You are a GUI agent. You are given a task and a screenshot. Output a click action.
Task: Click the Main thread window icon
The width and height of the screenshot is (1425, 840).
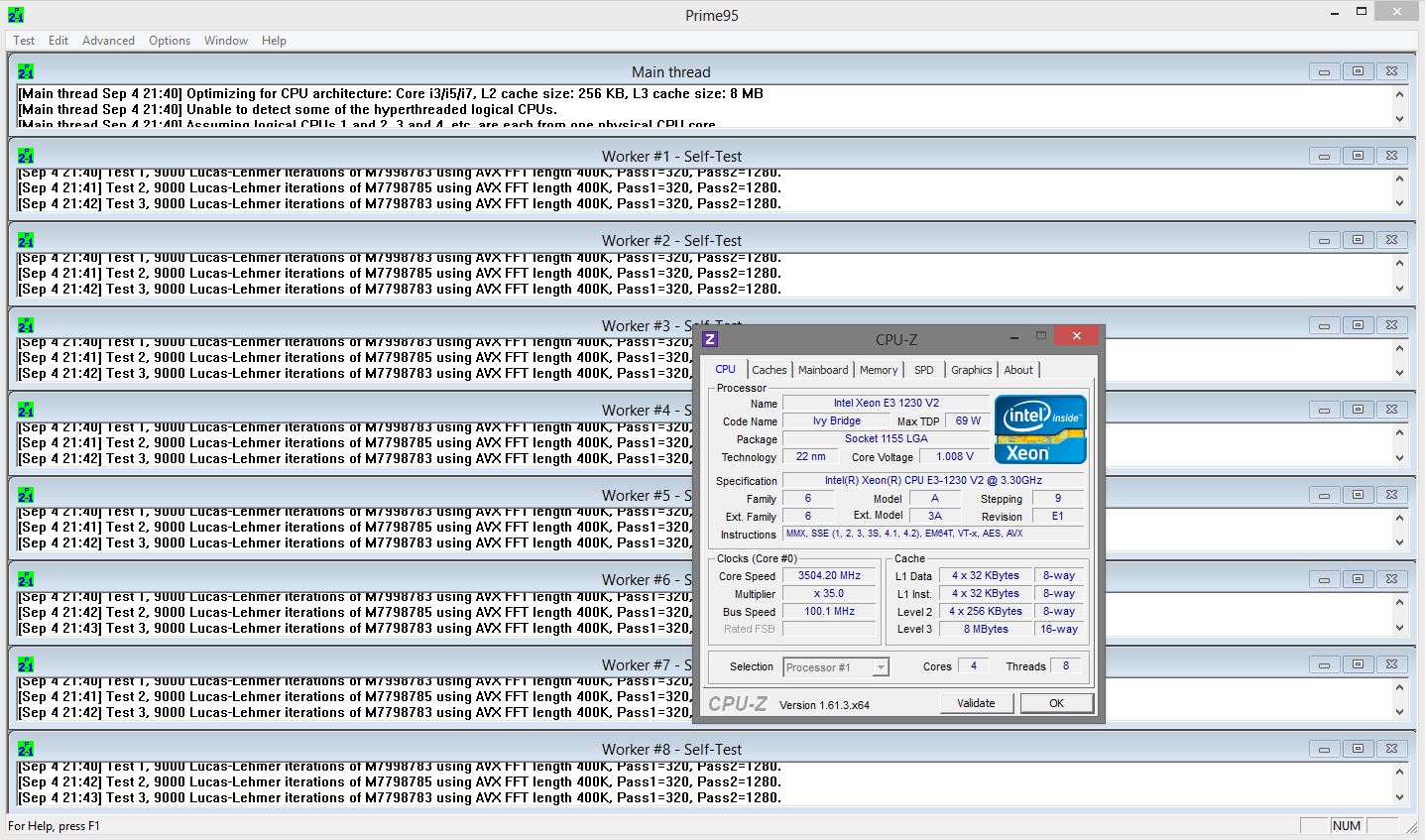click(26, 71)
